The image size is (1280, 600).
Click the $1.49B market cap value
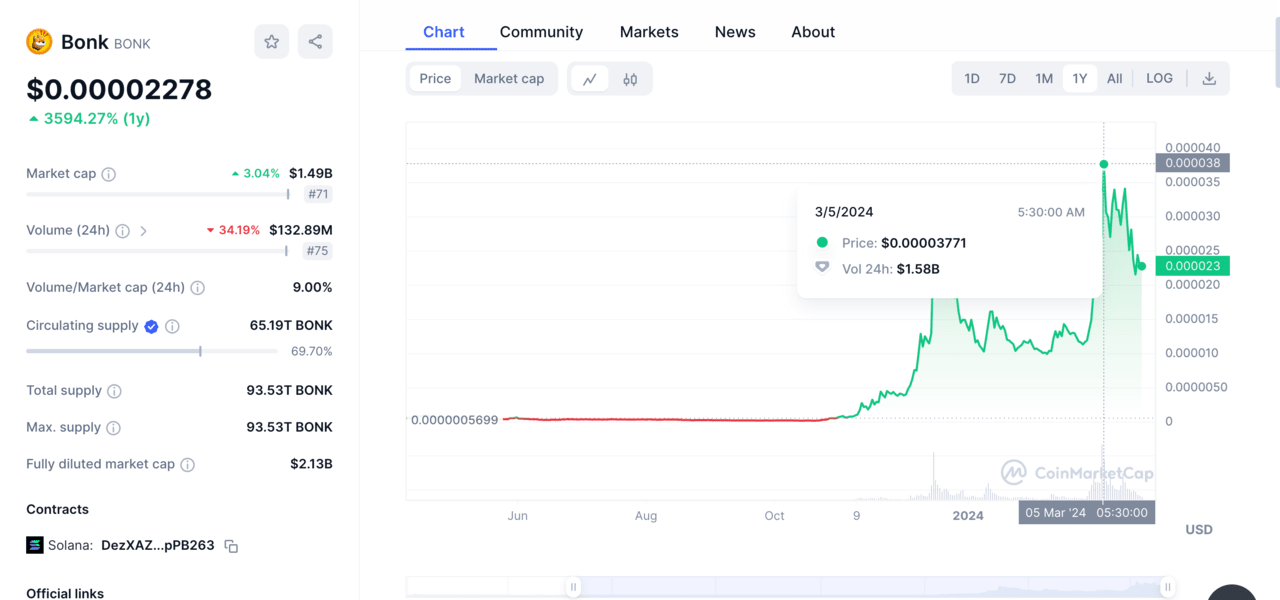pyautogui.click(x=311, y=174)
